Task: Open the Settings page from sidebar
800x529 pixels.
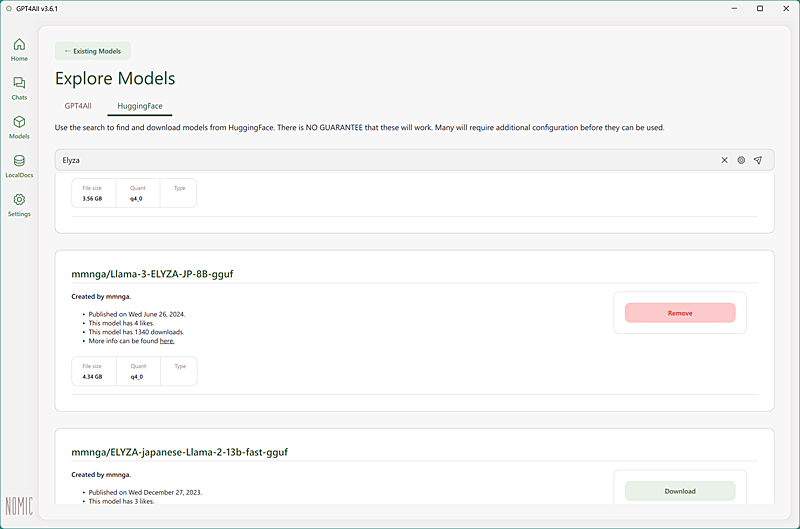Action: (x=19, y=204)
